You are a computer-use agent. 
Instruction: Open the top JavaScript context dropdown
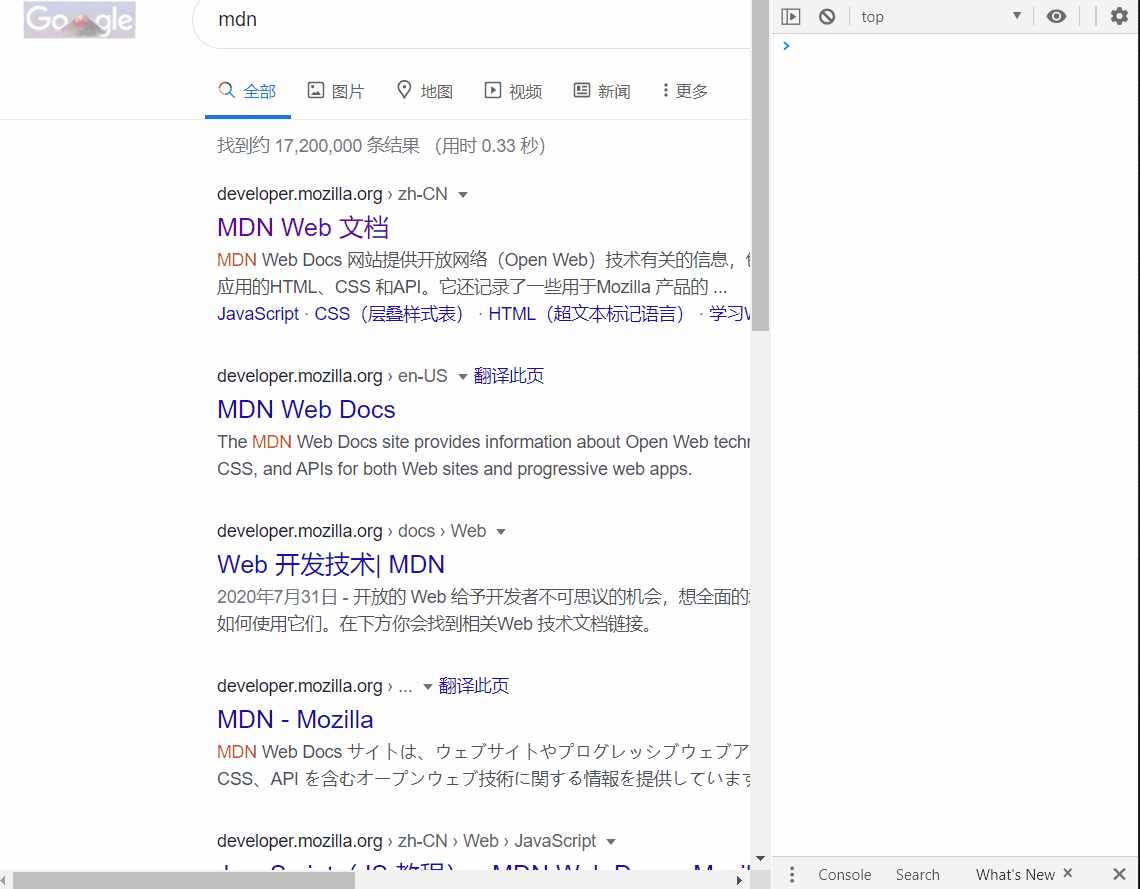[942, 17]
